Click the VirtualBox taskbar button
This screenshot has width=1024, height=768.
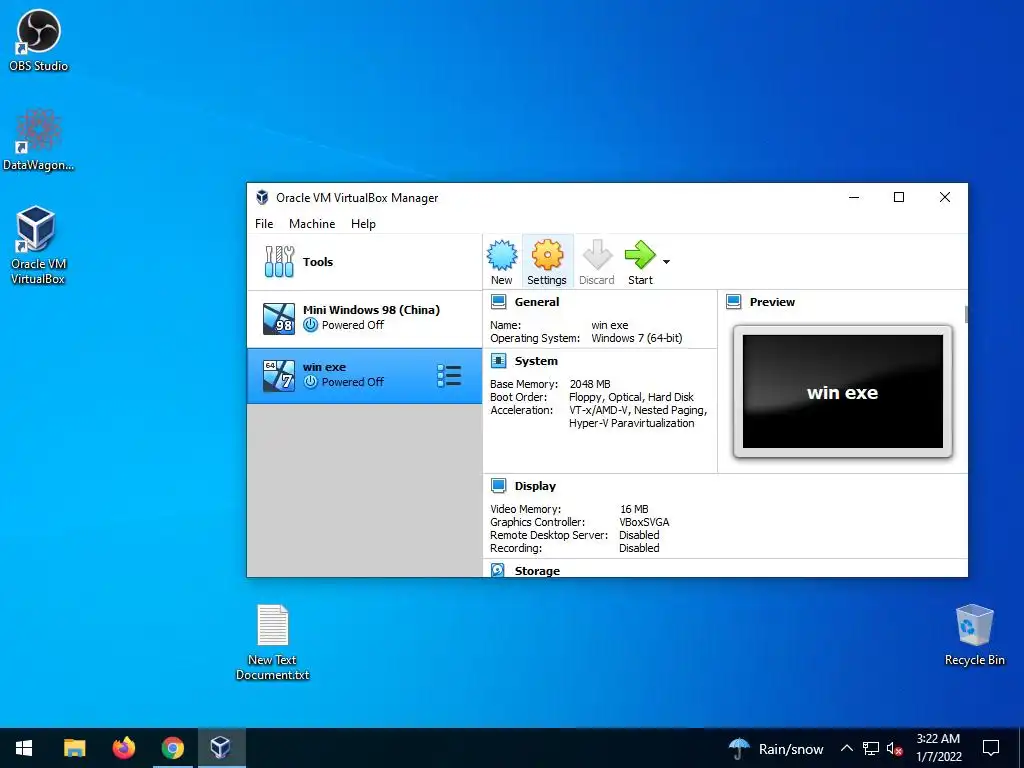tap(221, 748)
